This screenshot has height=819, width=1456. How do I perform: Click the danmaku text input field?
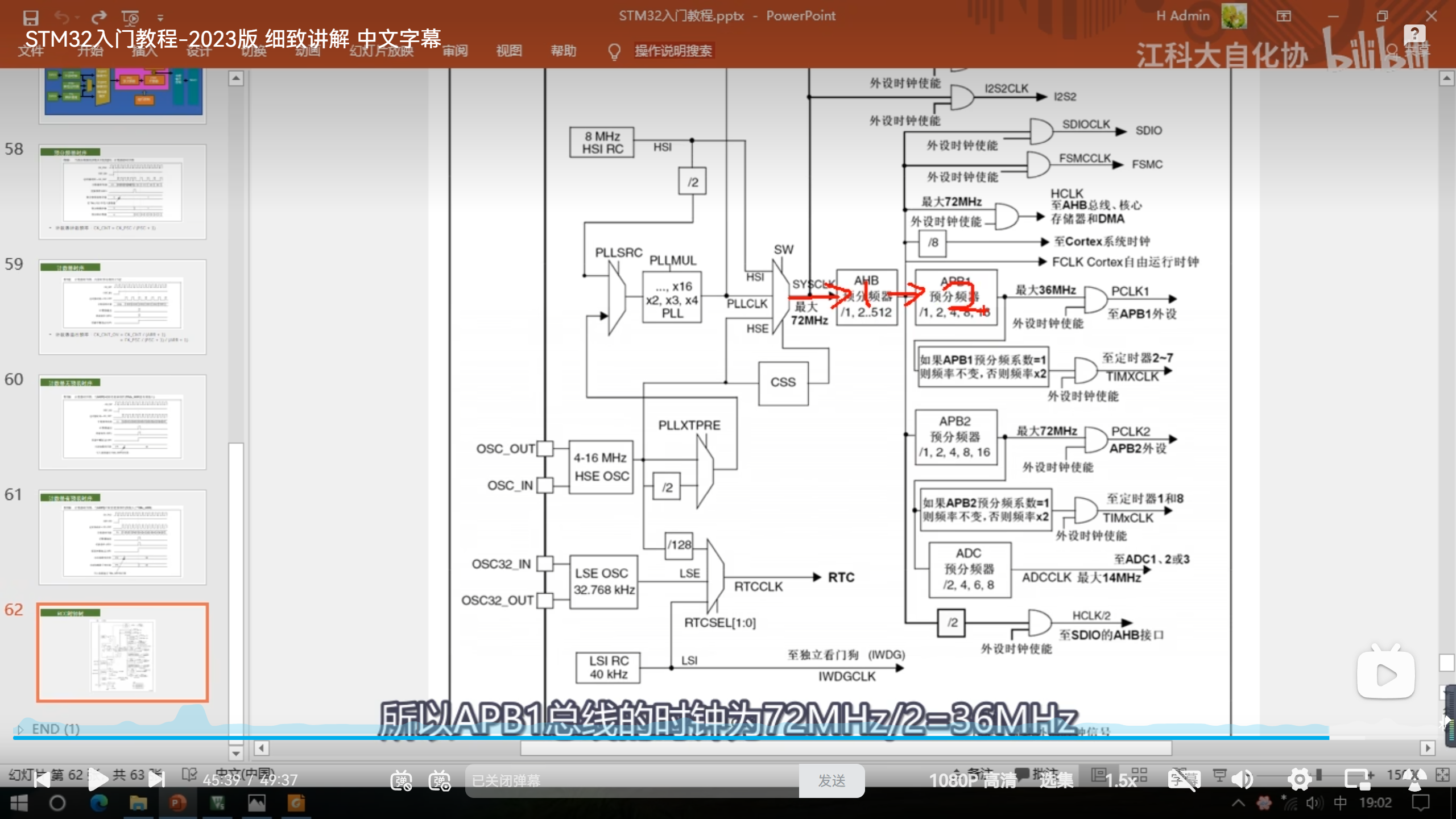pos(631,780)
